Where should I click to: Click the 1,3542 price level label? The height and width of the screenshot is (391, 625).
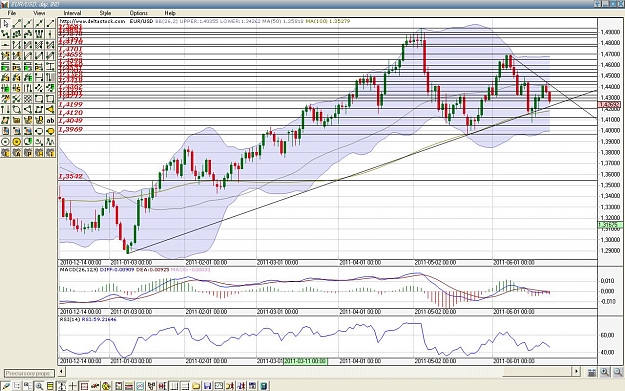[71, 176]
